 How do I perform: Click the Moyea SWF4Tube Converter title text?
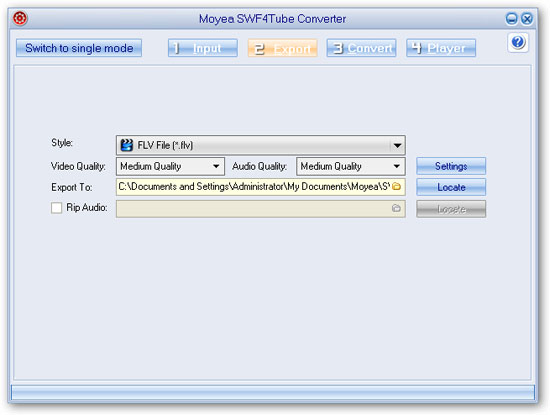click(x=273, y=19)
